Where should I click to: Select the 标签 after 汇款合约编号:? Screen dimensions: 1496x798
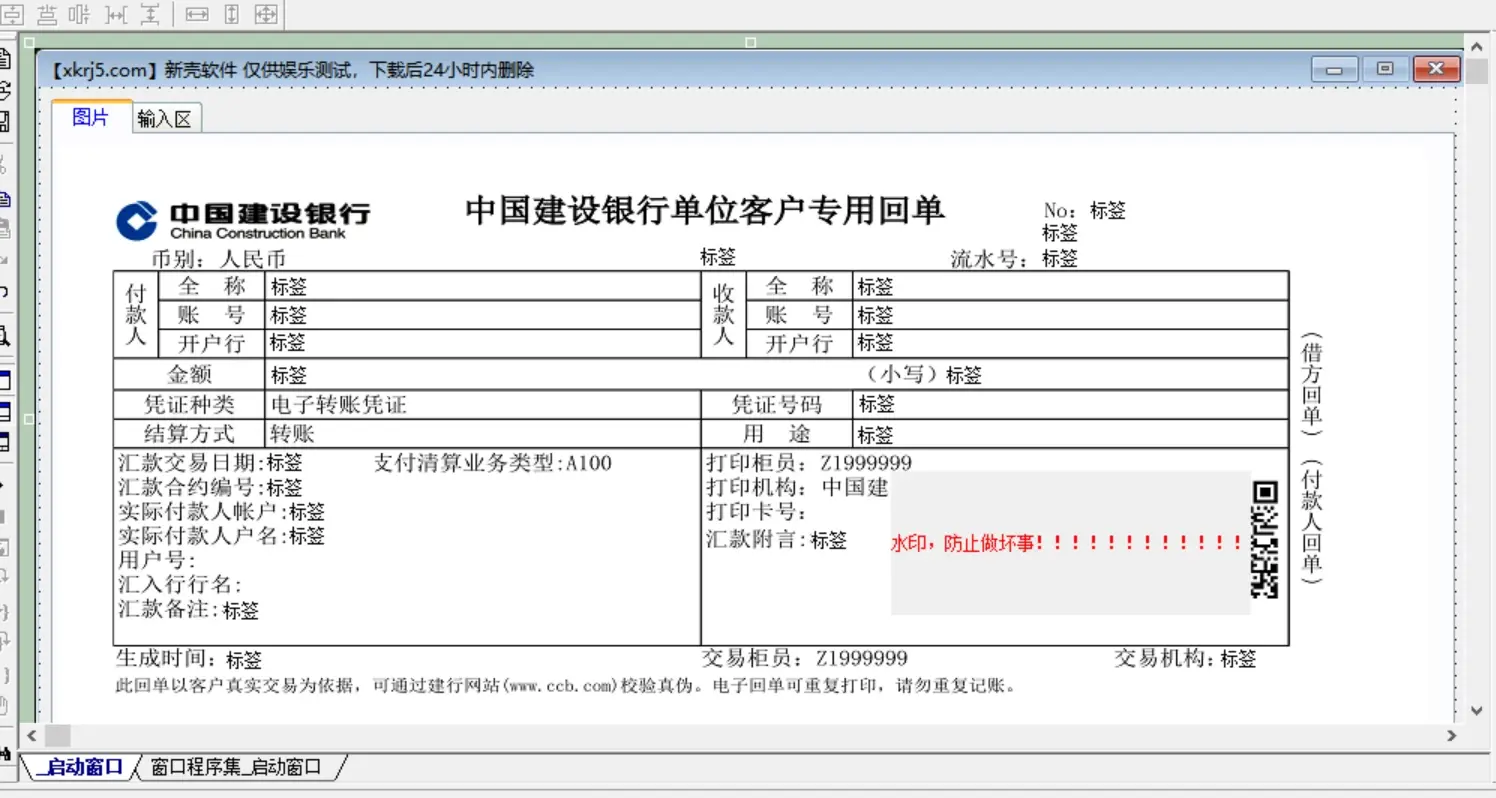pyautogui.click(x=284, y=488)
